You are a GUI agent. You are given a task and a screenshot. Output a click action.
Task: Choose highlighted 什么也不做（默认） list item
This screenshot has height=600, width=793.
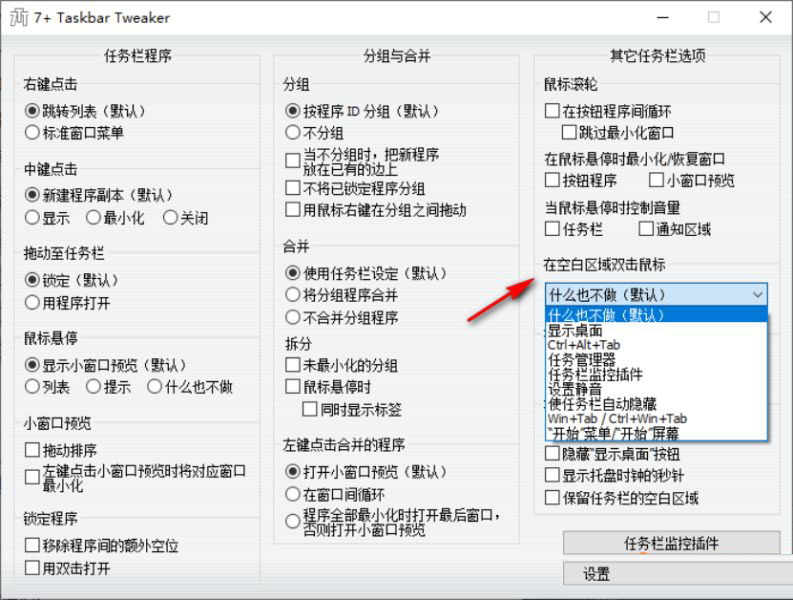[656, 315]
